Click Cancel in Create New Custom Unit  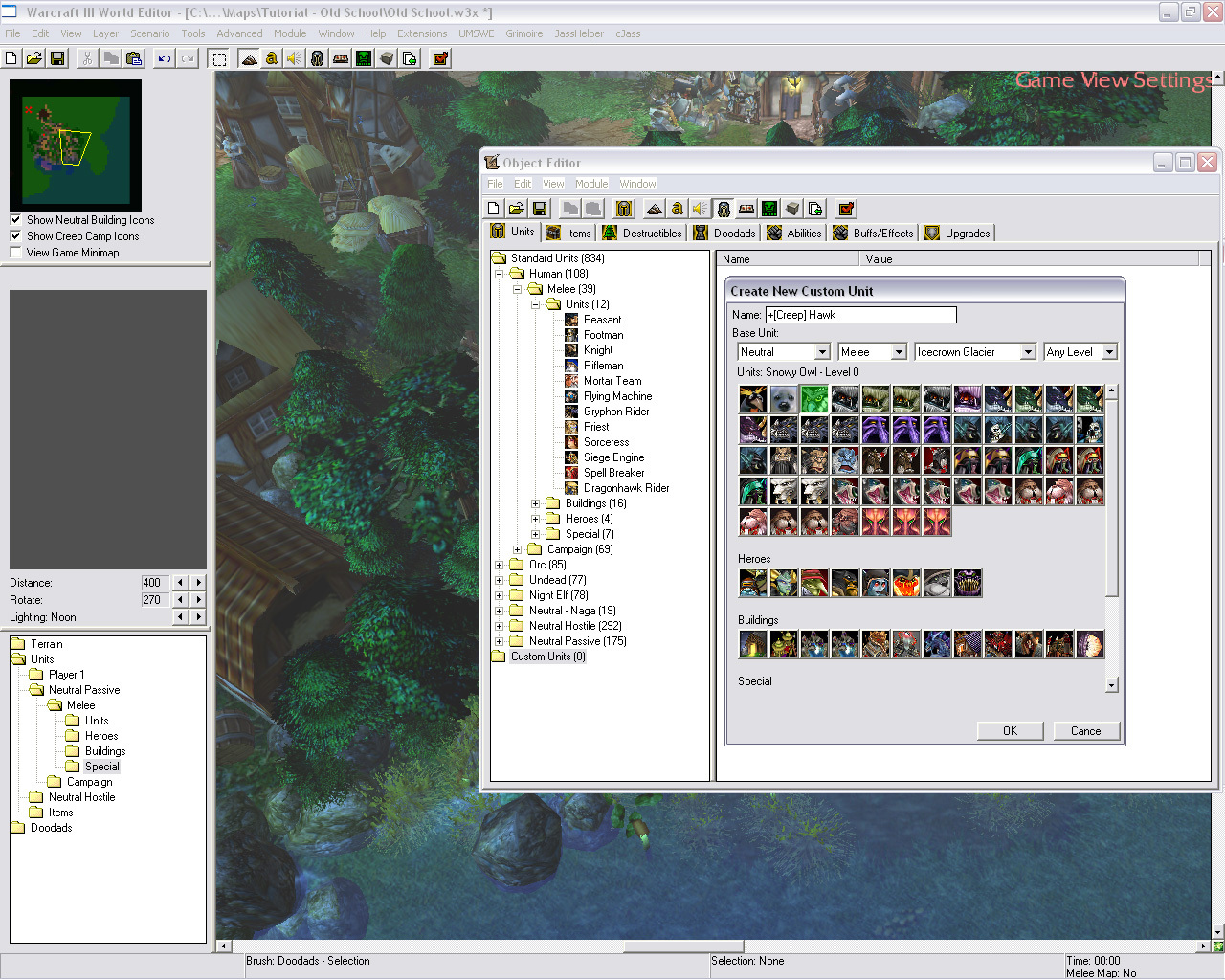(1086, 731)
